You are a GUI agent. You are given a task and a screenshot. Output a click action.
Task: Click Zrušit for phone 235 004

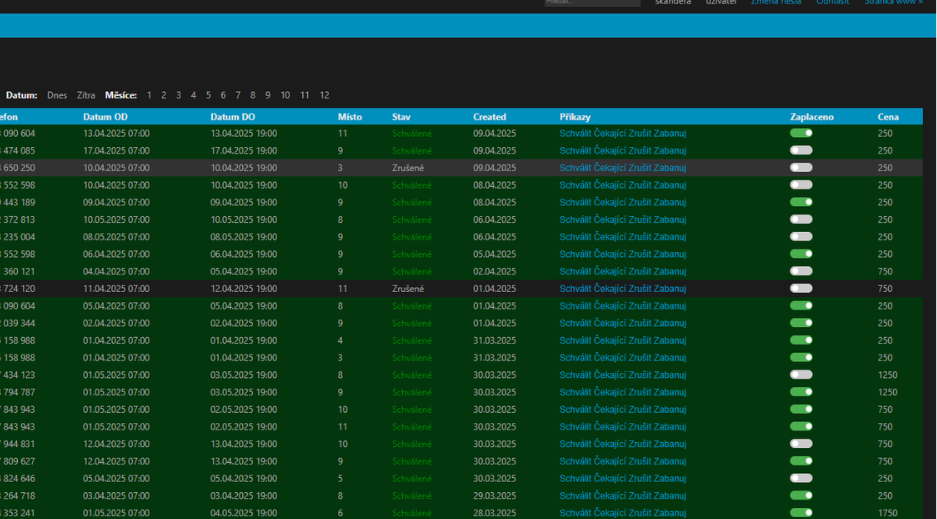tap(640, 237)
